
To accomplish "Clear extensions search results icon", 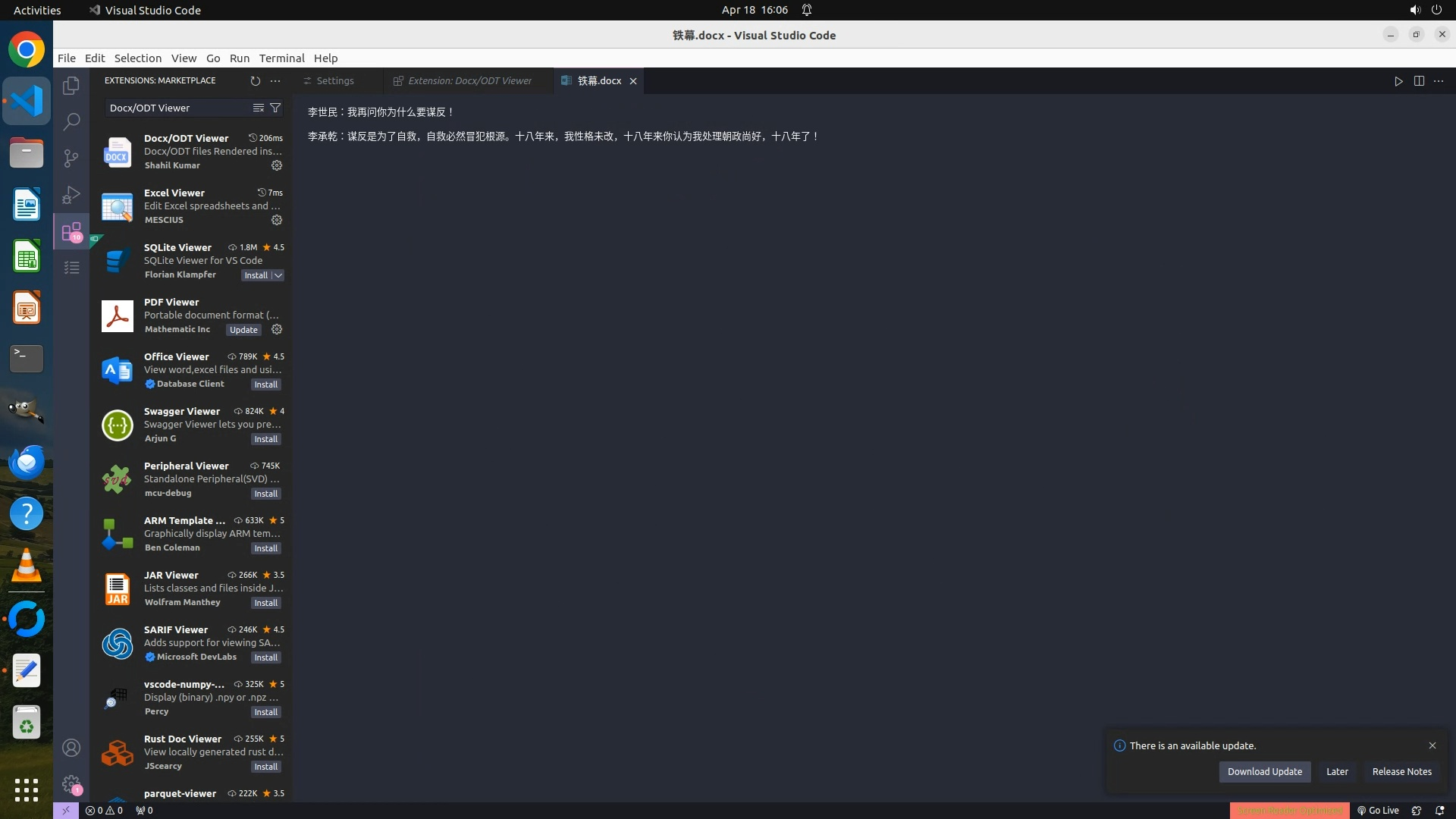I will (258, 108).
